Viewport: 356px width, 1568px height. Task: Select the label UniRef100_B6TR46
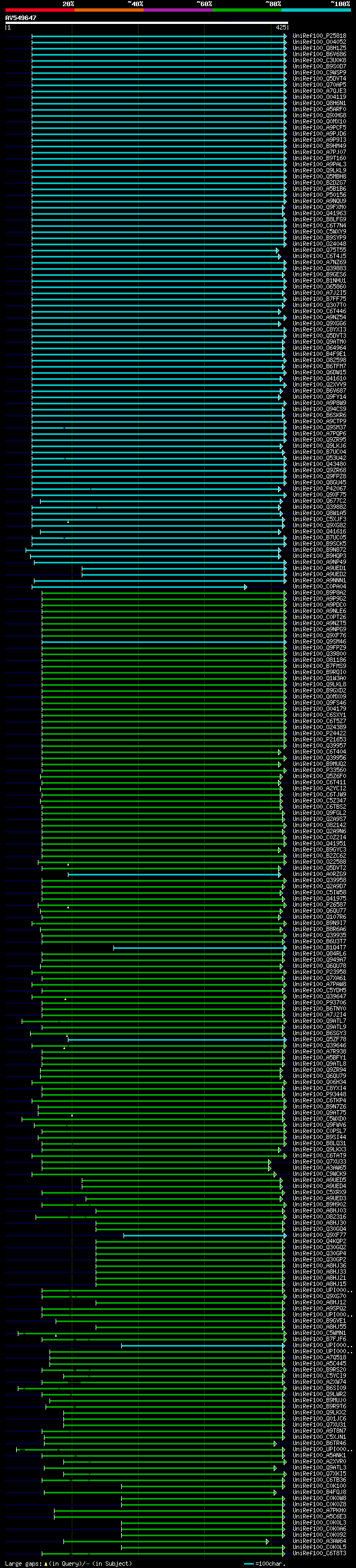(x=319, y=1443)
